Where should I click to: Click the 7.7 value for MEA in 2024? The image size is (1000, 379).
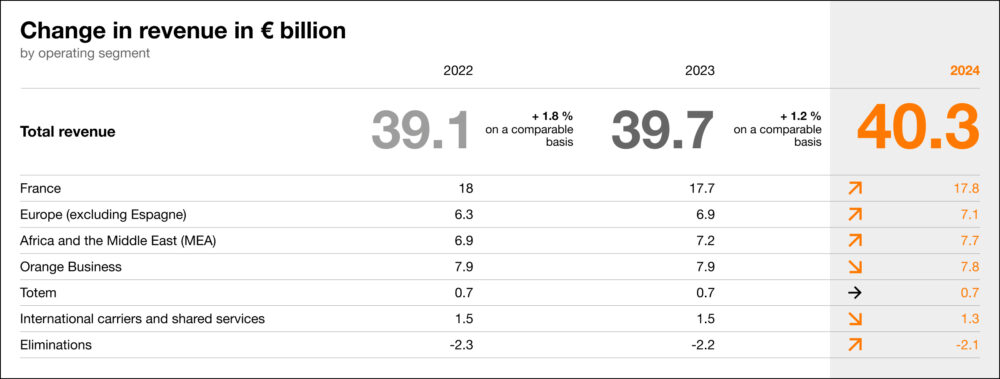coord(970,241)
